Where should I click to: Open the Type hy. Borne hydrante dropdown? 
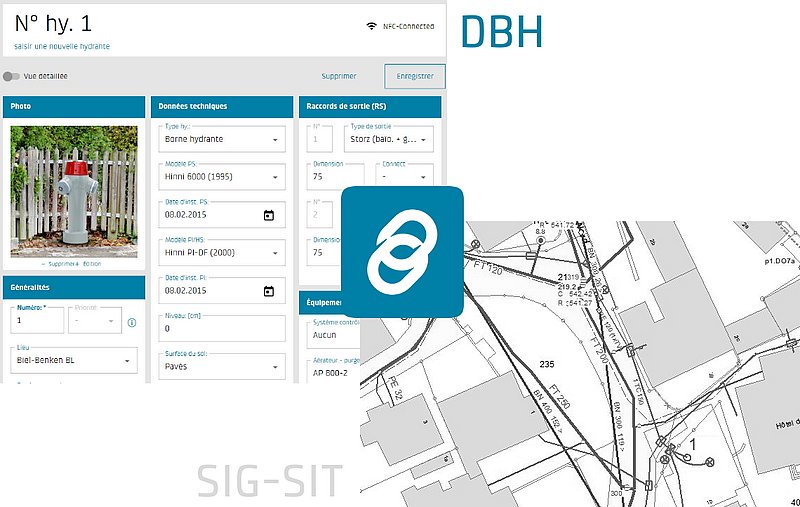coord(222,139)
